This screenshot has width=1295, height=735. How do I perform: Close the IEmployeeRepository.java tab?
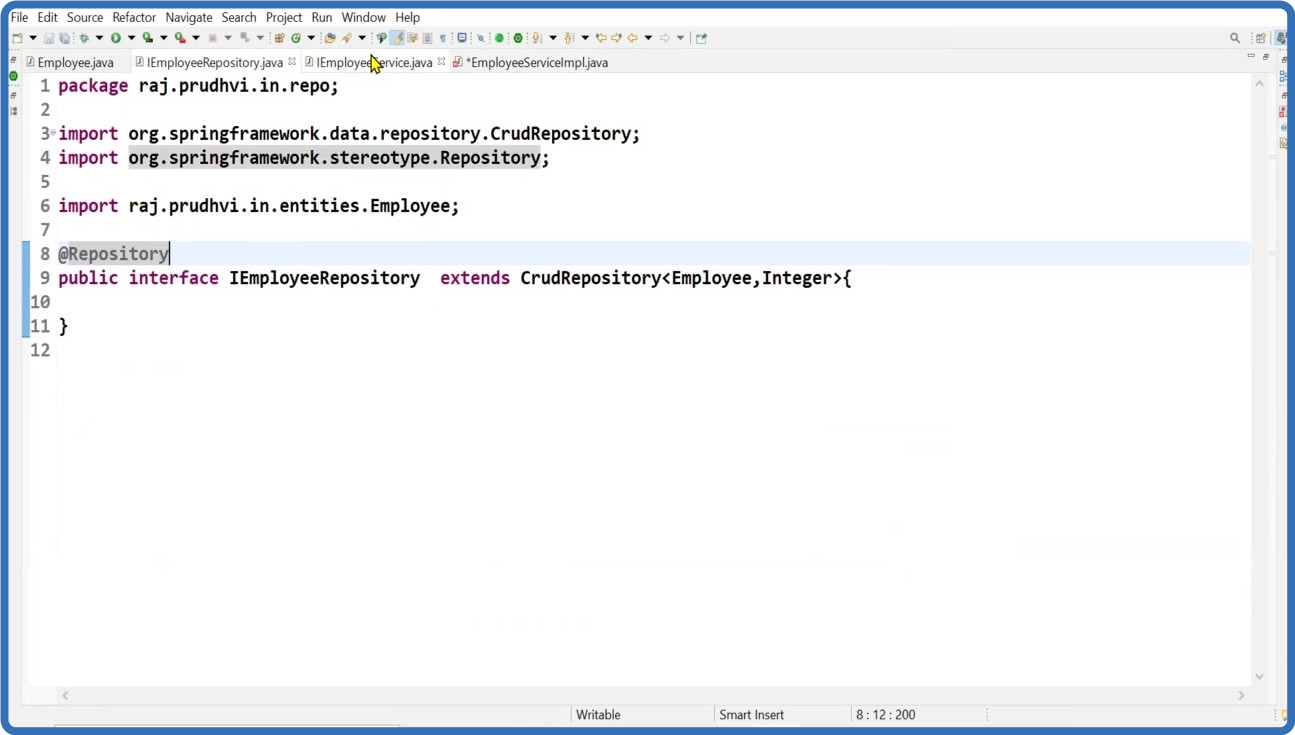(x=293, y=62)
